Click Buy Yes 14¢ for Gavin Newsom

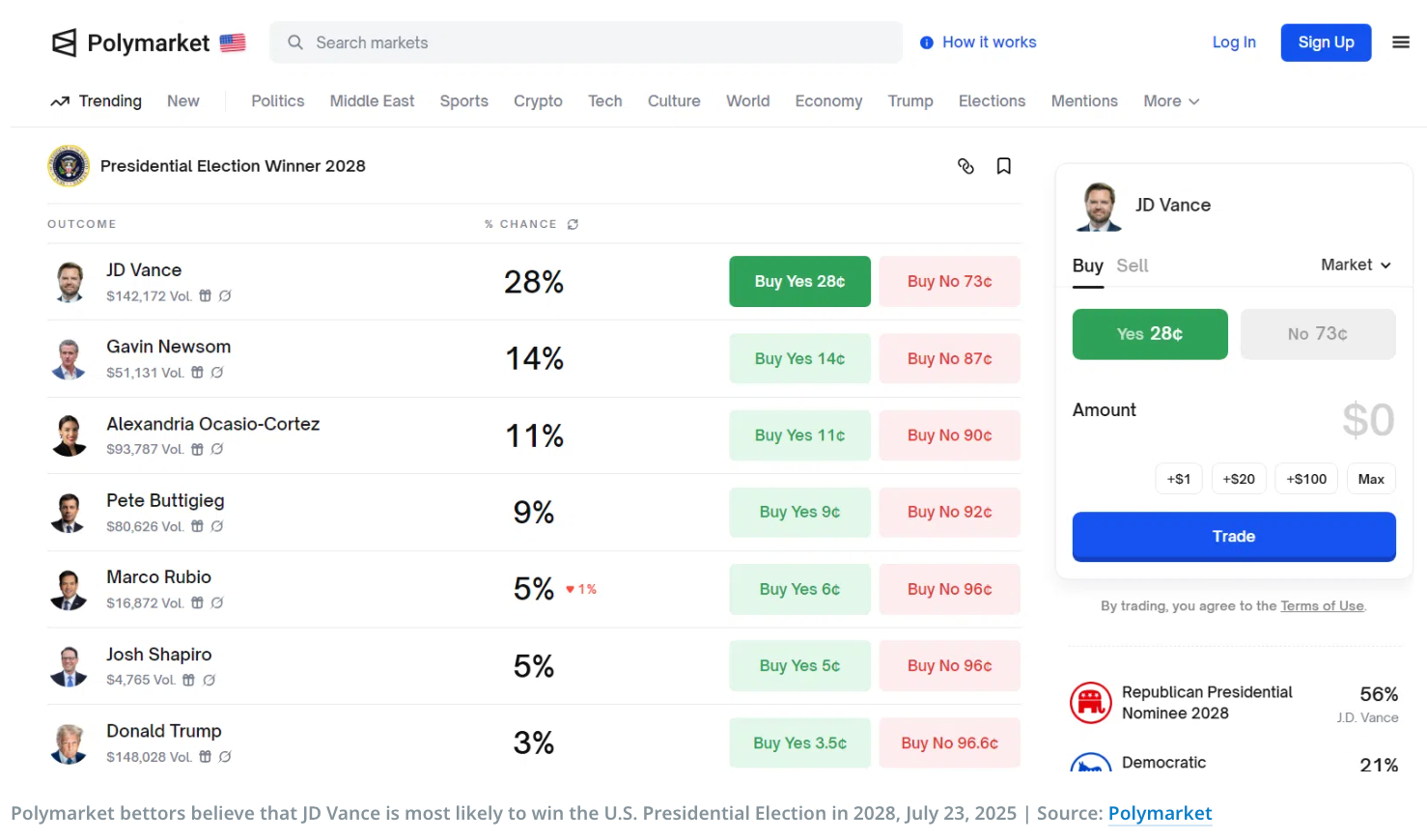coord(799,359)
